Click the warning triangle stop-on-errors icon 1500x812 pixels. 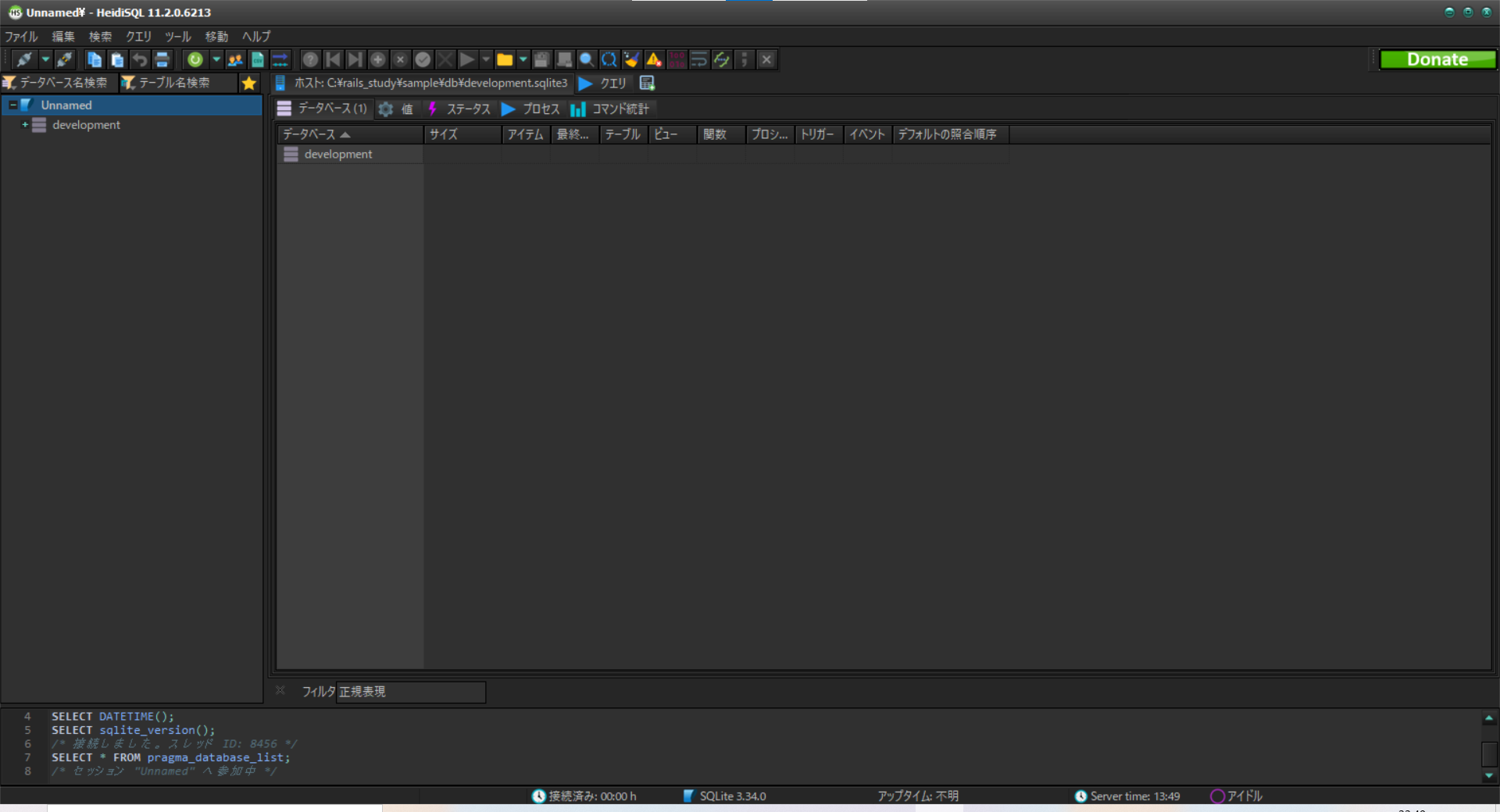[654, 59]
